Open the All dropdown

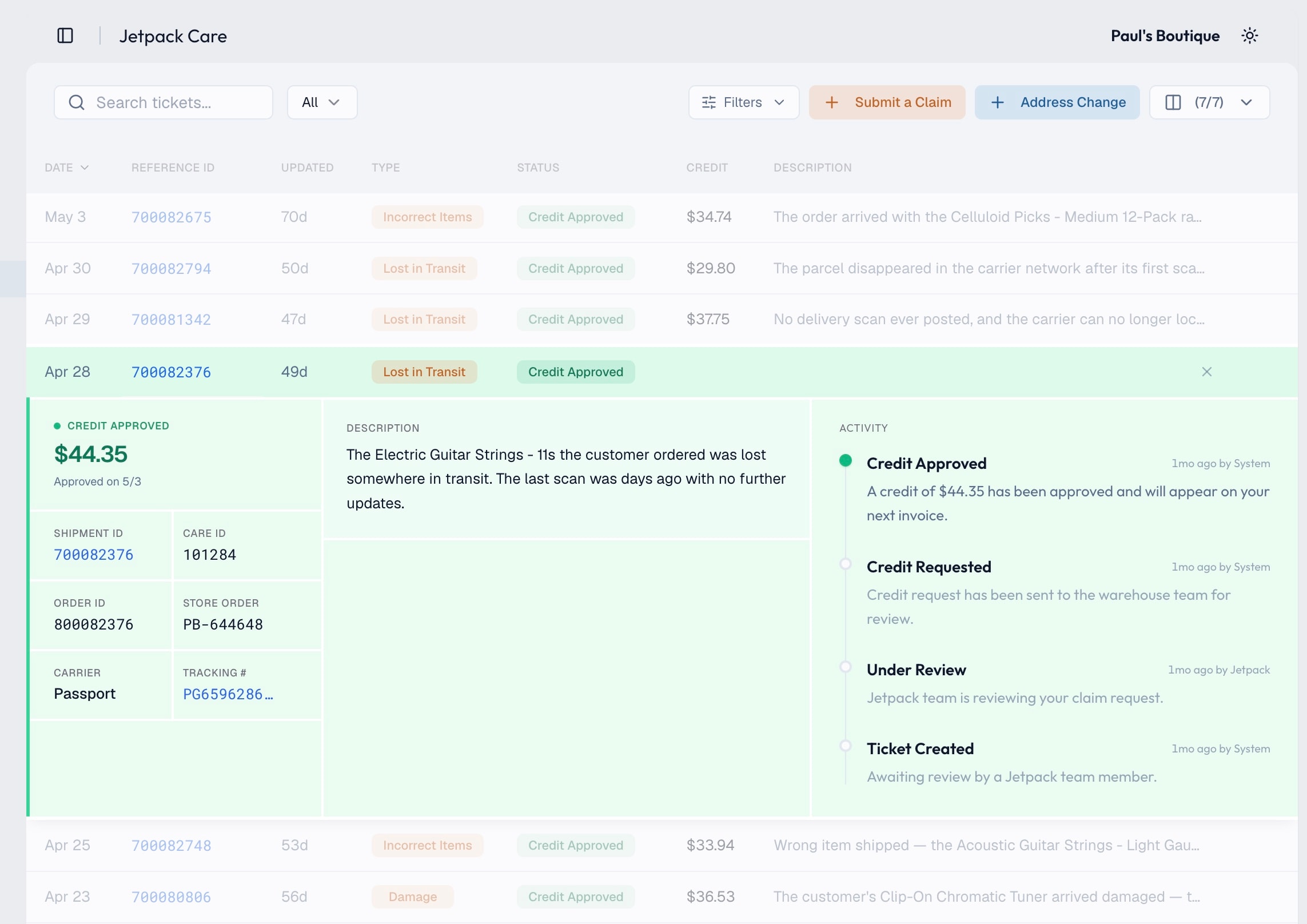(x=322, y=102)
